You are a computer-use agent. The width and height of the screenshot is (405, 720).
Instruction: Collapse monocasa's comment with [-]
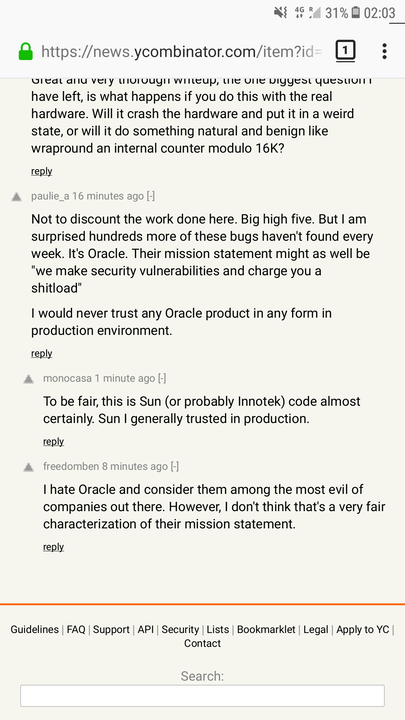[162, 379]
